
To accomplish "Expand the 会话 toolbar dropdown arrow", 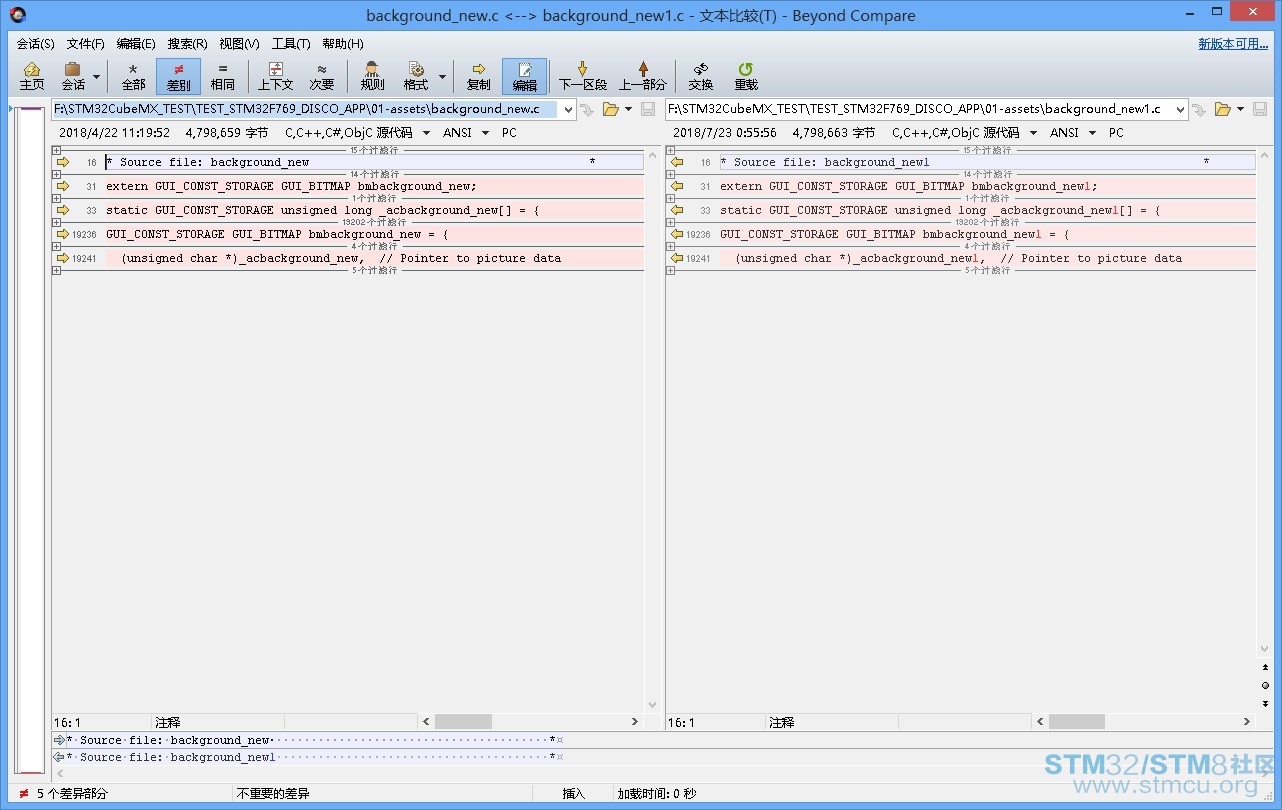I will pyautogui.click(x=97, y=77).
